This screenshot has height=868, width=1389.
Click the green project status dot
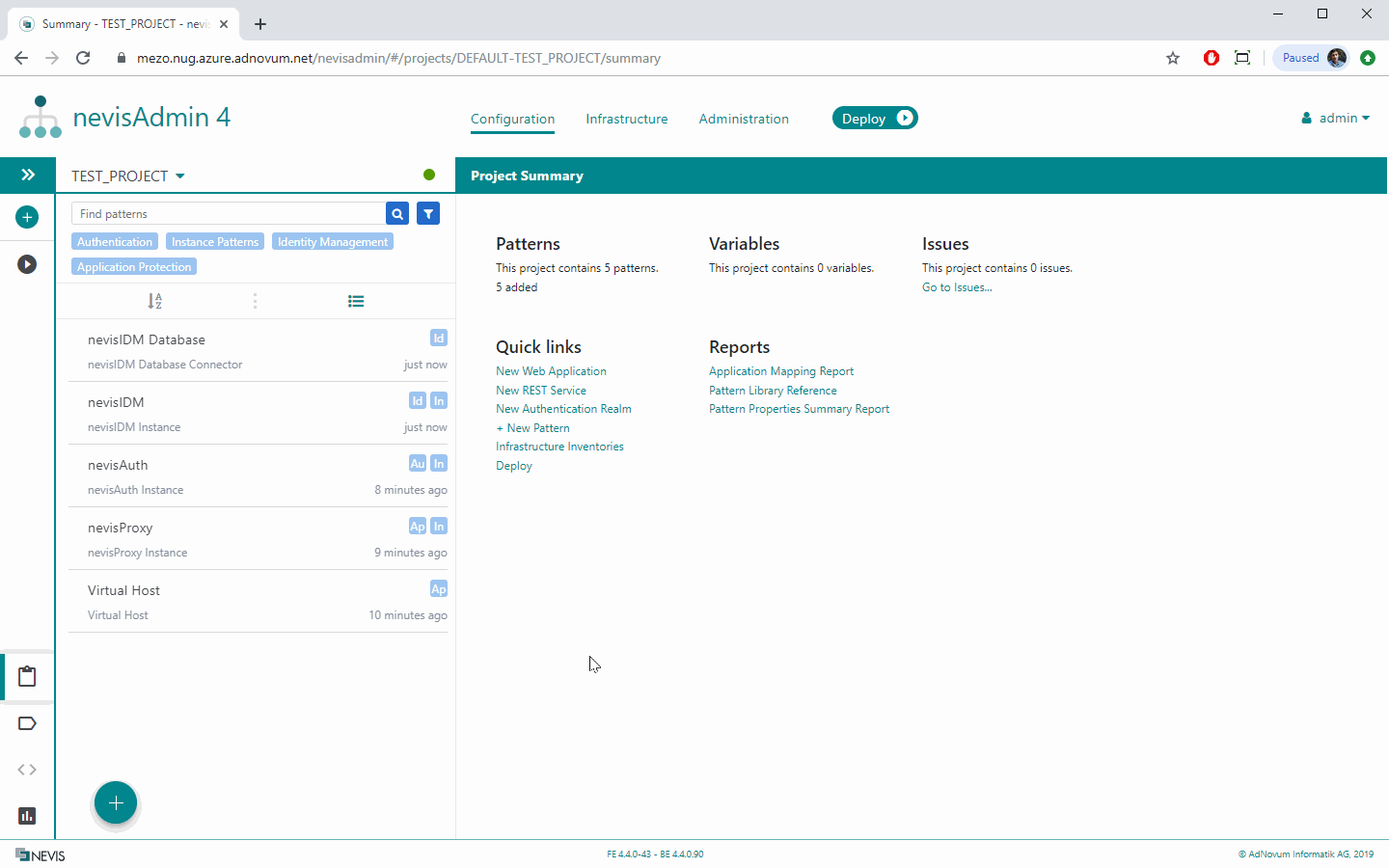[x=429, y=175]
